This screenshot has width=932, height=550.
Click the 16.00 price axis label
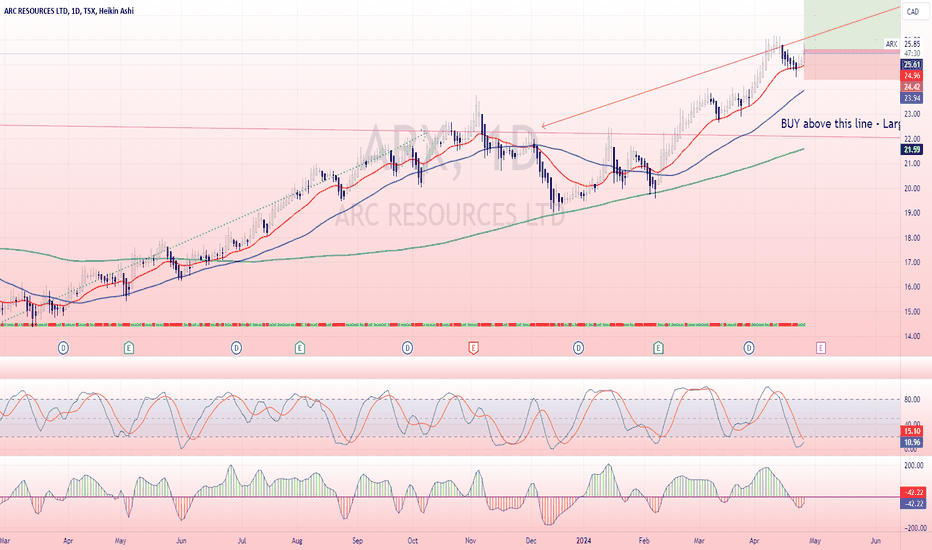click(x=912, y=287)
